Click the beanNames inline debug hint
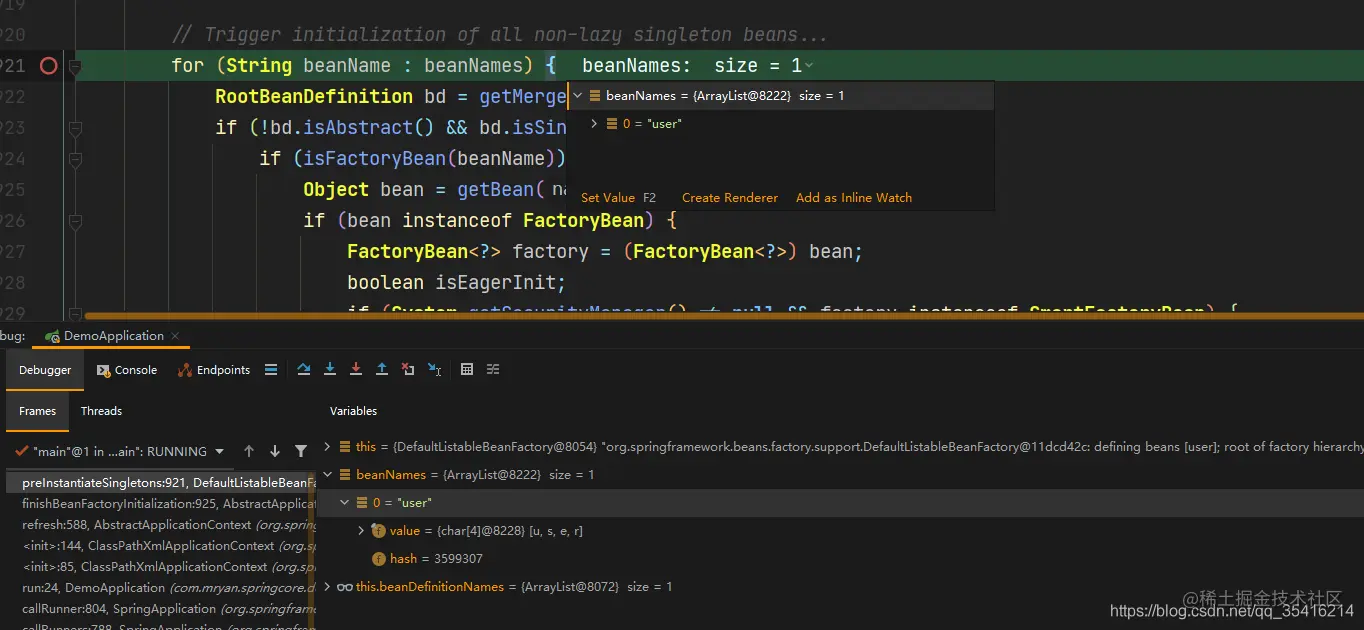The image size is (1364, 630). (697, 66)
